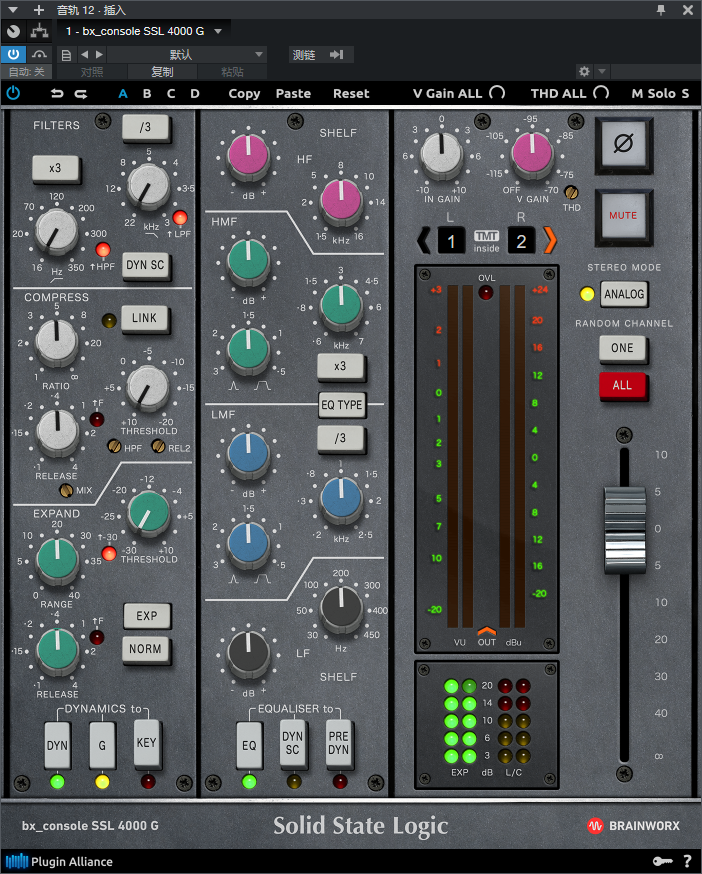The width and height of the screenshot is (702, 874).
Task: Click the IN GAIN knob
Action: (x=441, y=153)
